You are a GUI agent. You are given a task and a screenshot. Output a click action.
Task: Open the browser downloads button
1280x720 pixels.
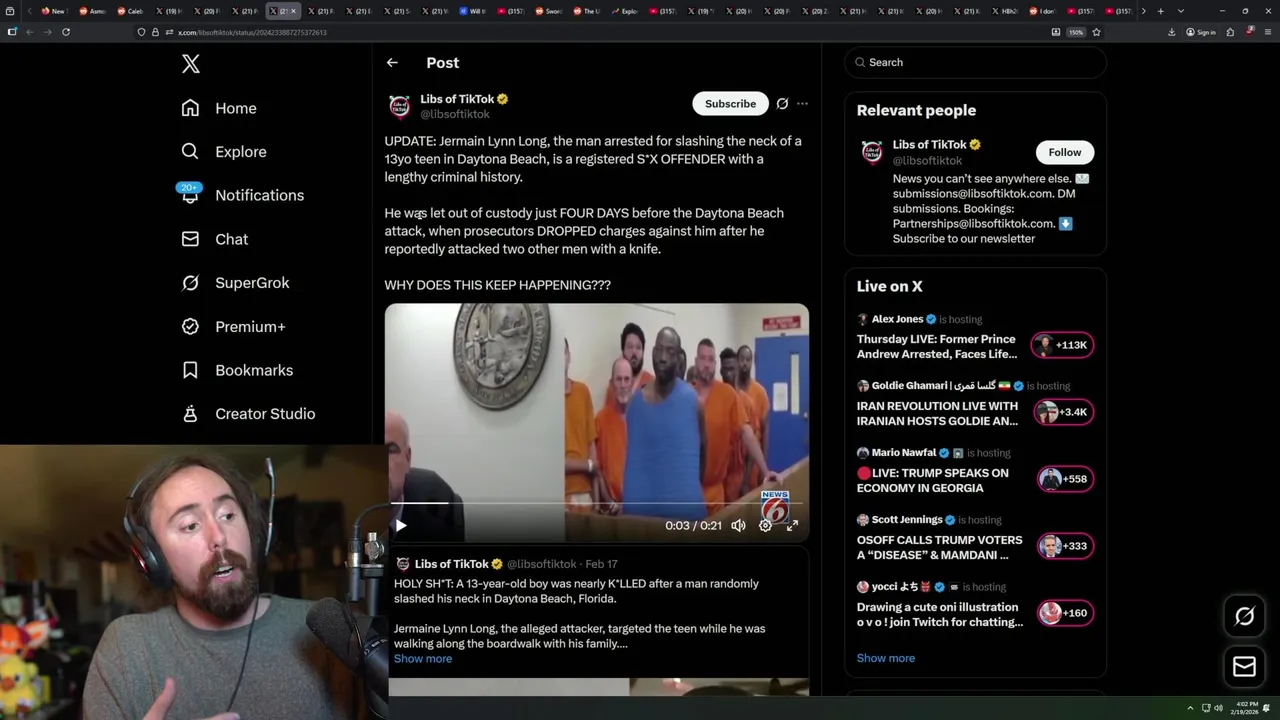pyautogui.click(x=1171, y=32)
